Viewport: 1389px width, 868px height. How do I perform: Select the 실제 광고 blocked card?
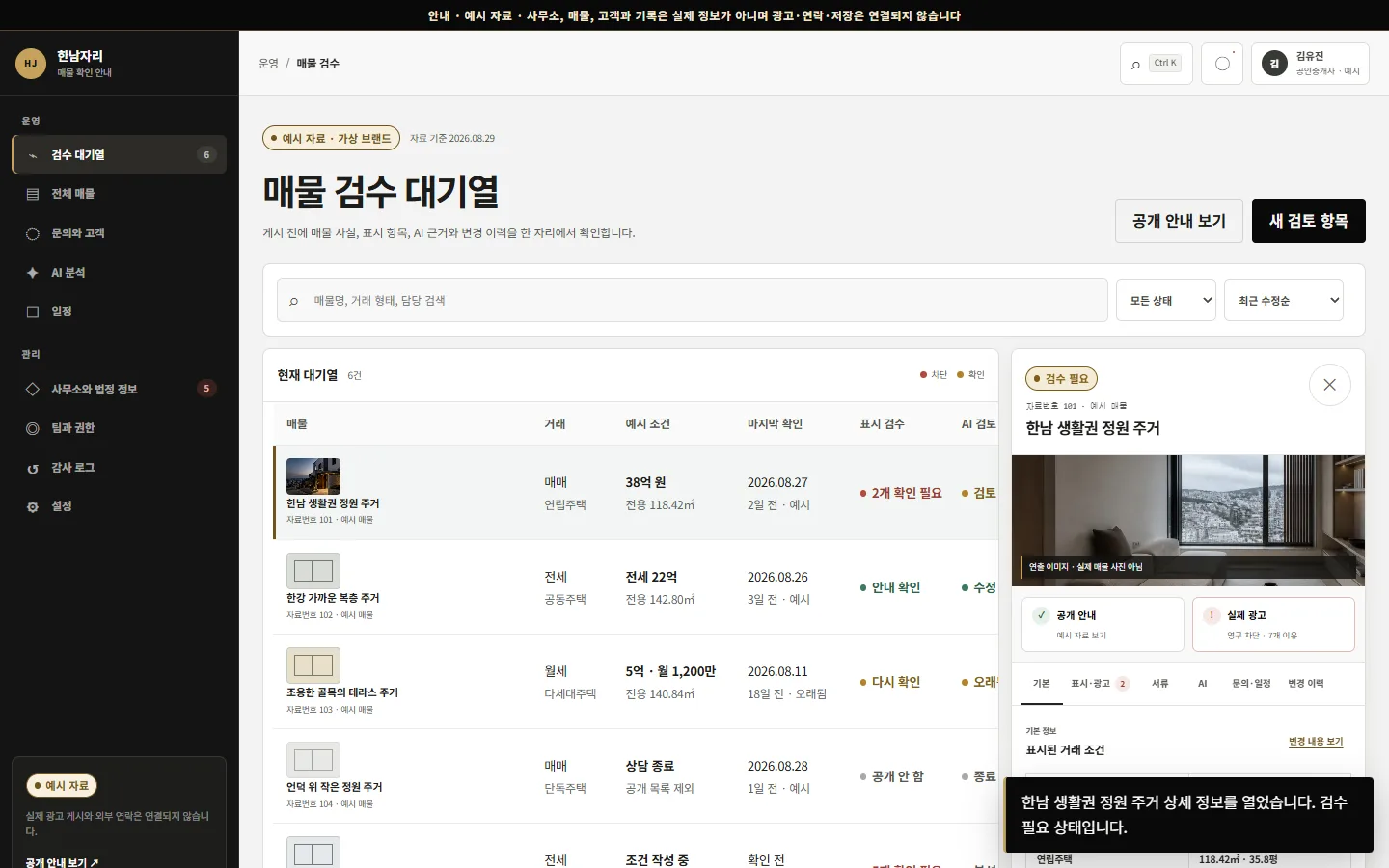[1273, 624]
